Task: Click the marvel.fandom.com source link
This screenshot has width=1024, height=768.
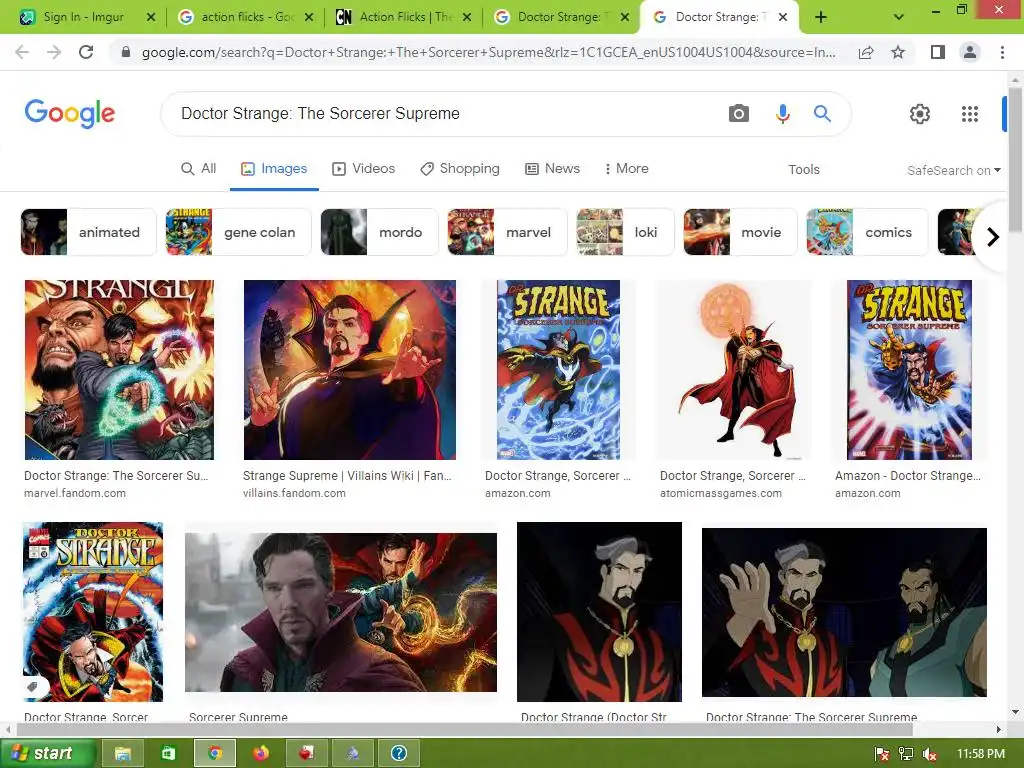Action: tap(75, 493)
